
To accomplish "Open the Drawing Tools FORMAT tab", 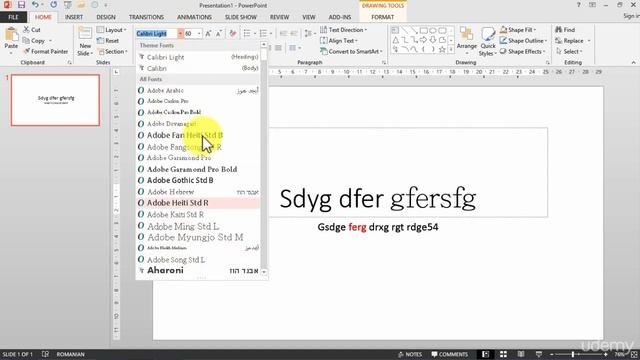I will point(382,17).
